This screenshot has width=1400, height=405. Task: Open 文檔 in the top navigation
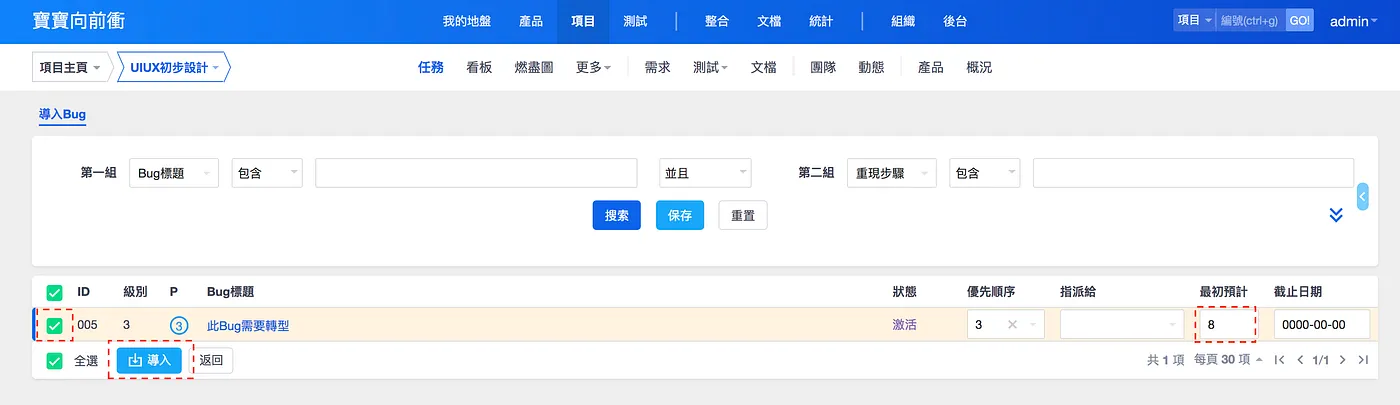tap(770, 21)
